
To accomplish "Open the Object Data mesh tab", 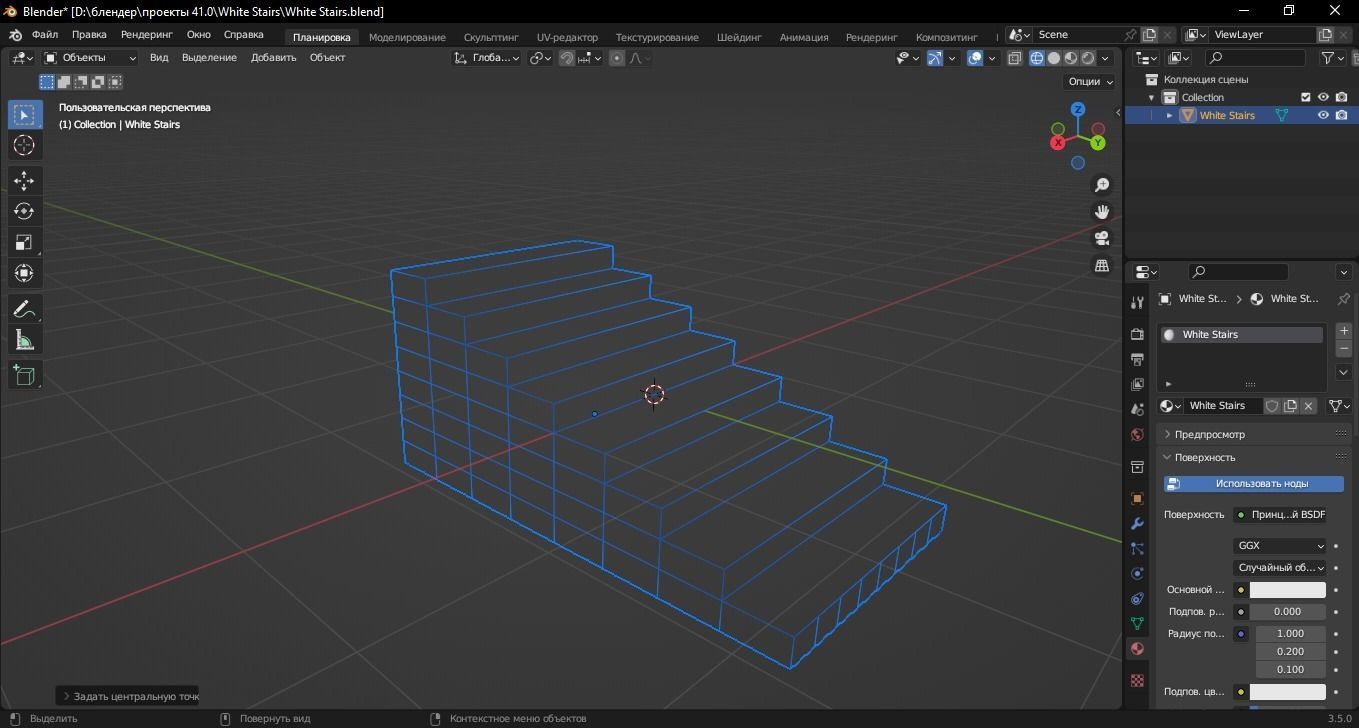I will pyautogui.click(x=1137, y=623).
